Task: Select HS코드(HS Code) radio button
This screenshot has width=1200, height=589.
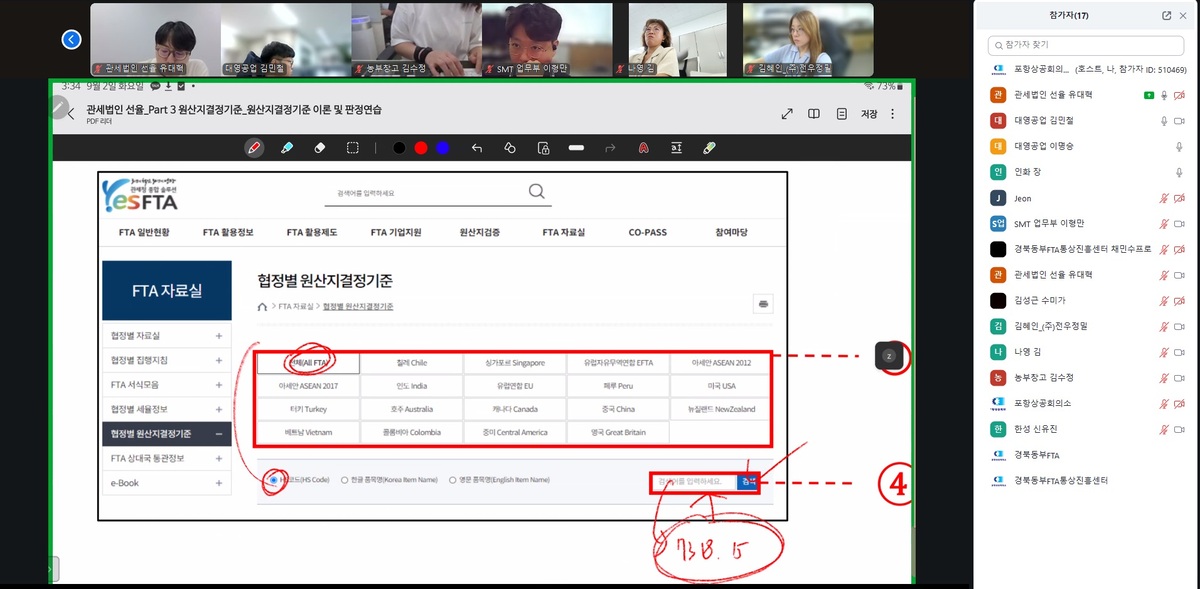Action: point(272,480)
